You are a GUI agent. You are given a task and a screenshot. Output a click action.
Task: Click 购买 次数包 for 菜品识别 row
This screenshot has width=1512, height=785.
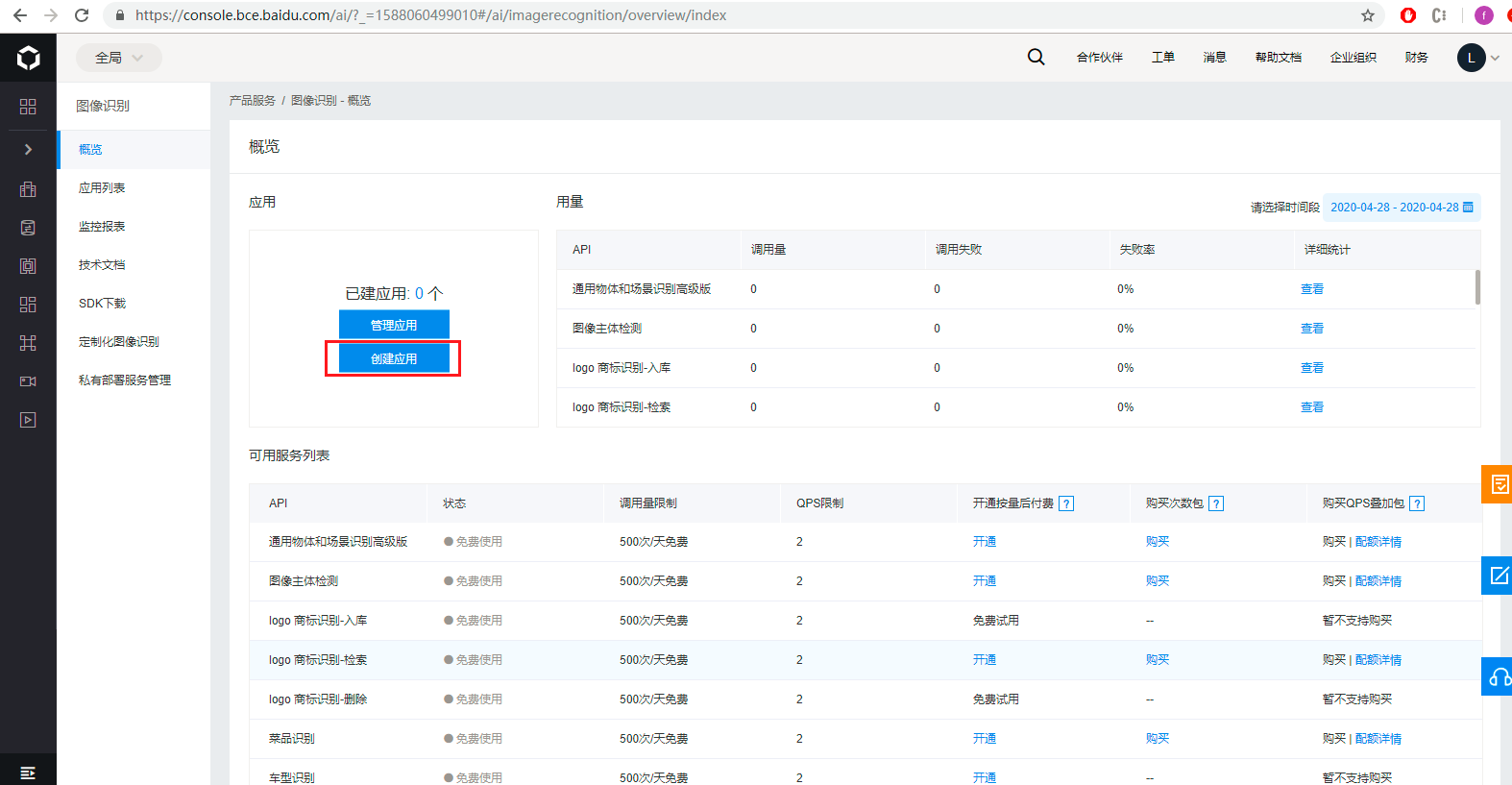click(x=1157, y=739)
